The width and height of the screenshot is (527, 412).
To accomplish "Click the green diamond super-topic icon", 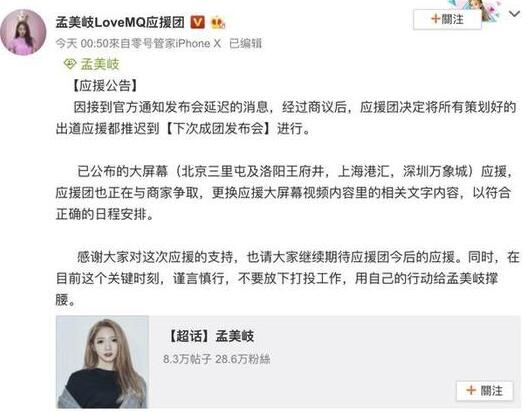I will (x=70, y=64).
